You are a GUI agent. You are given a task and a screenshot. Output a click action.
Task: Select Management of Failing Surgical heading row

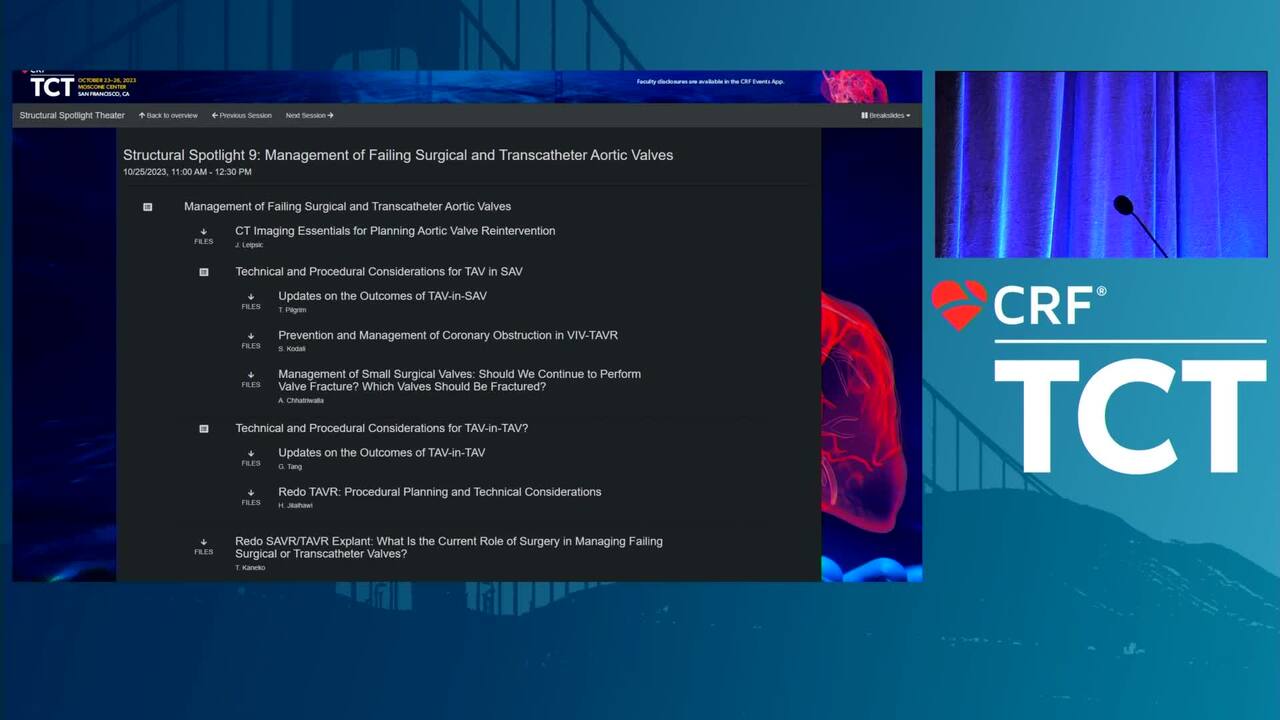347,207
